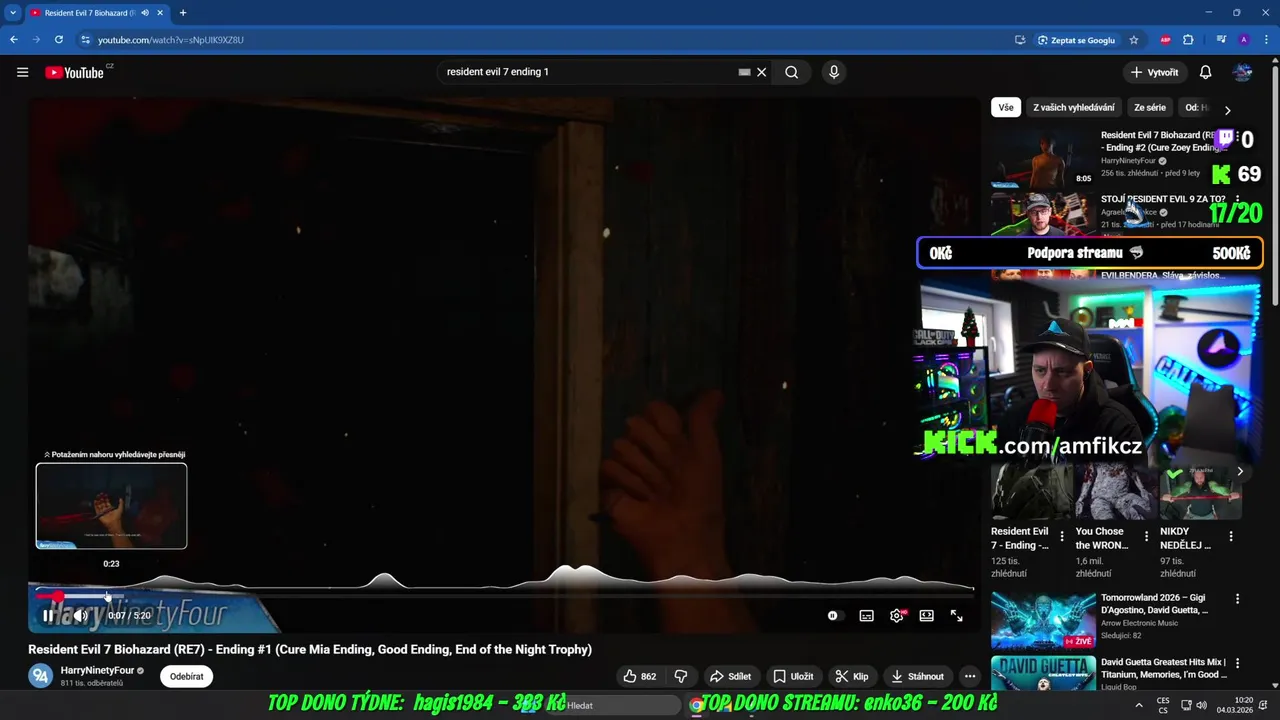
Task: Open Chrome three-dot menu
Action: (x=1265, y=40)
